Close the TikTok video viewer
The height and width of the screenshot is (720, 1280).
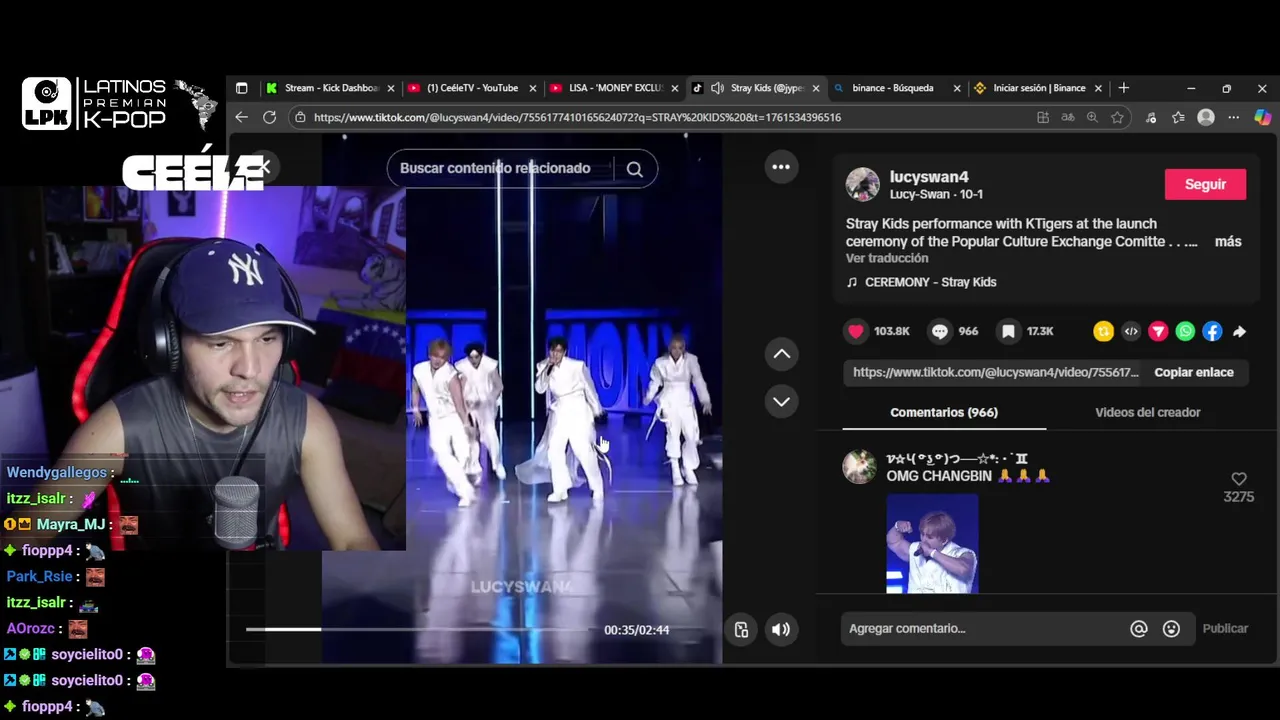[262, 167]
